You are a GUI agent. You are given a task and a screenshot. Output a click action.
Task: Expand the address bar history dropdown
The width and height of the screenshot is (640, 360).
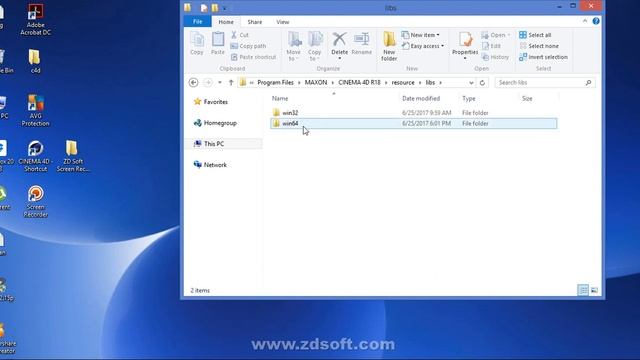(471, 82)
